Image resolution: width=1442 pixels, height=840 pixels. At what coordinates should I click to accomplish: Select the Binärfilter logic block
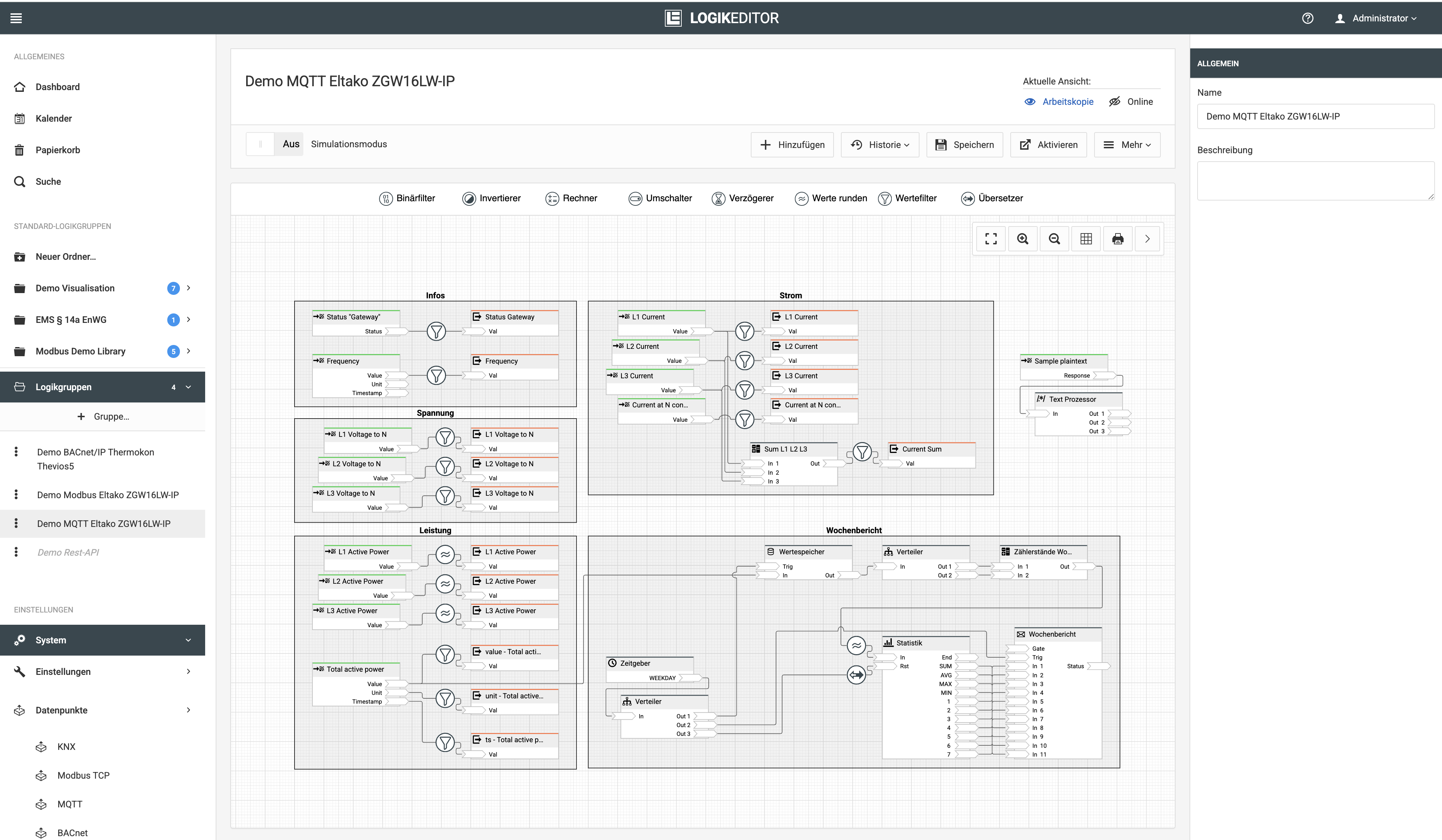pos(407,198)
